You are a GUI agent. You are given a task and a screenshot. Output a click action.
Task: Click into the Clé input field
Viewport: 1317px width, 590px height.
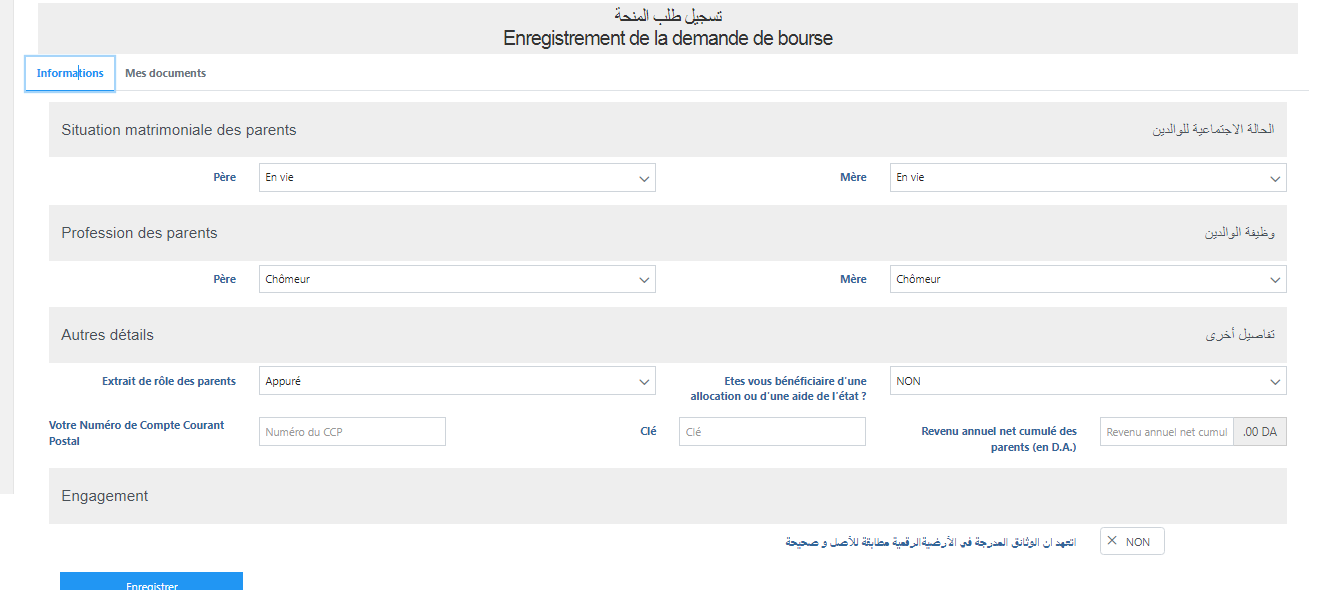point(771,432)
